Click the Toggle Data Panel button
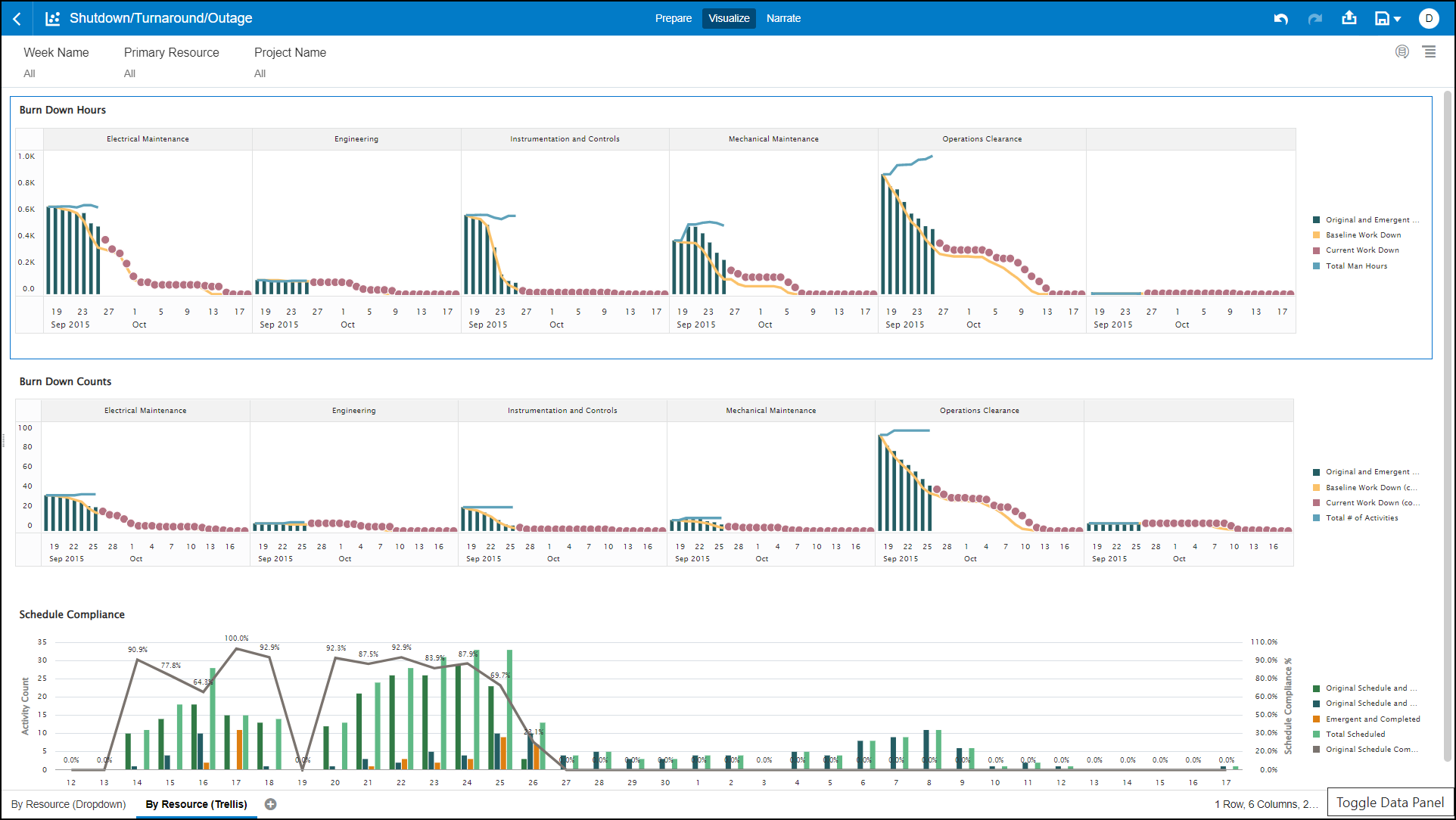The width and height of the screenshot is (1456, 820). [x=1389, y=803]
